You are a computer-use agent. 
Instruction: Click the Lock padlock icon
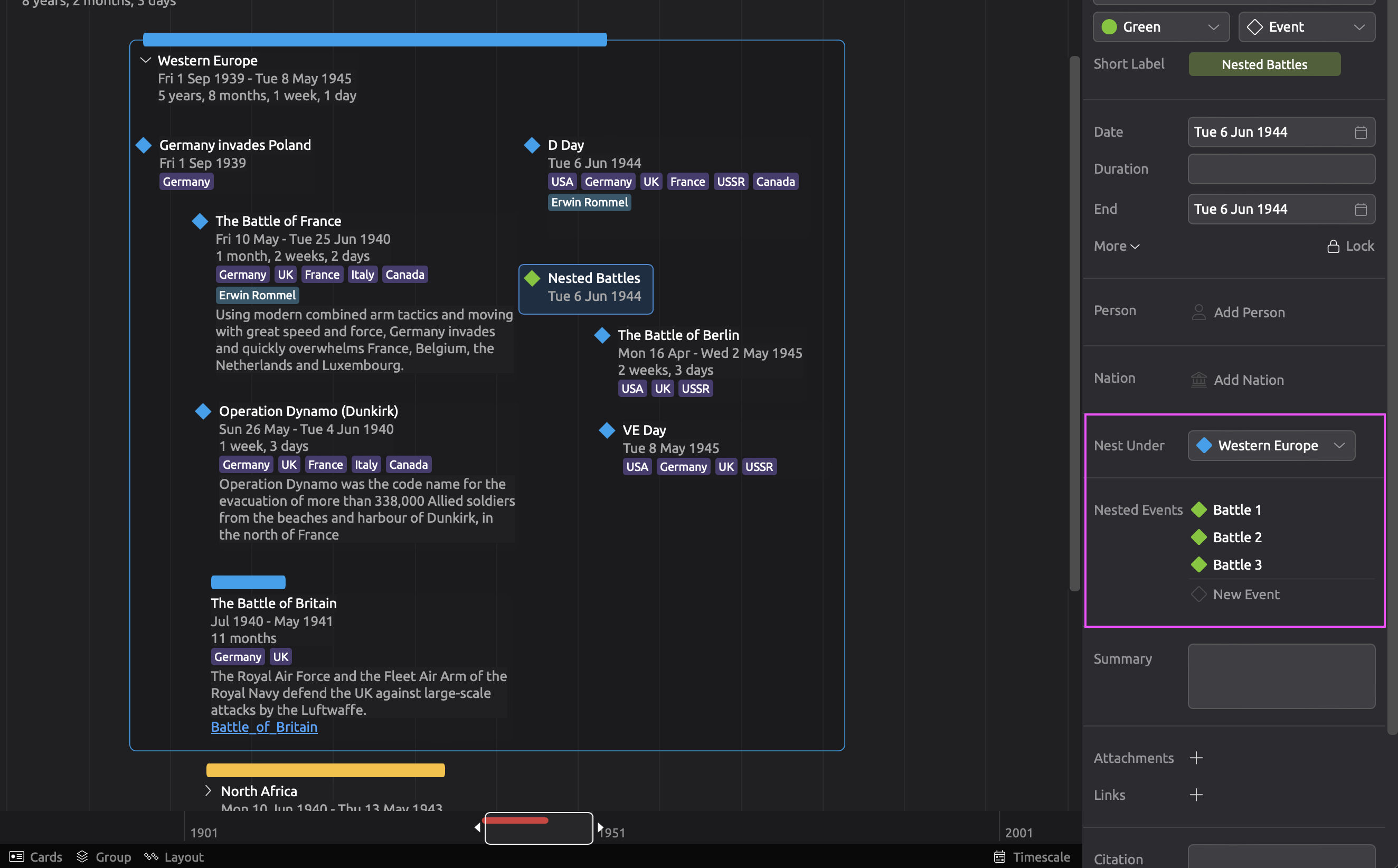click(1333, 246)
